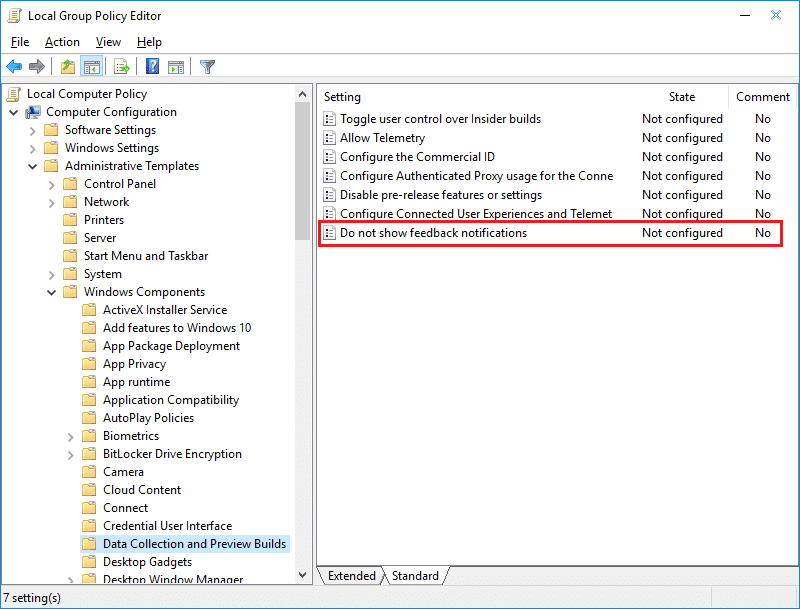This screenshot has width=800, height=609.
Task: Select the Application Compatibility folder
Action: coord(171,400)
